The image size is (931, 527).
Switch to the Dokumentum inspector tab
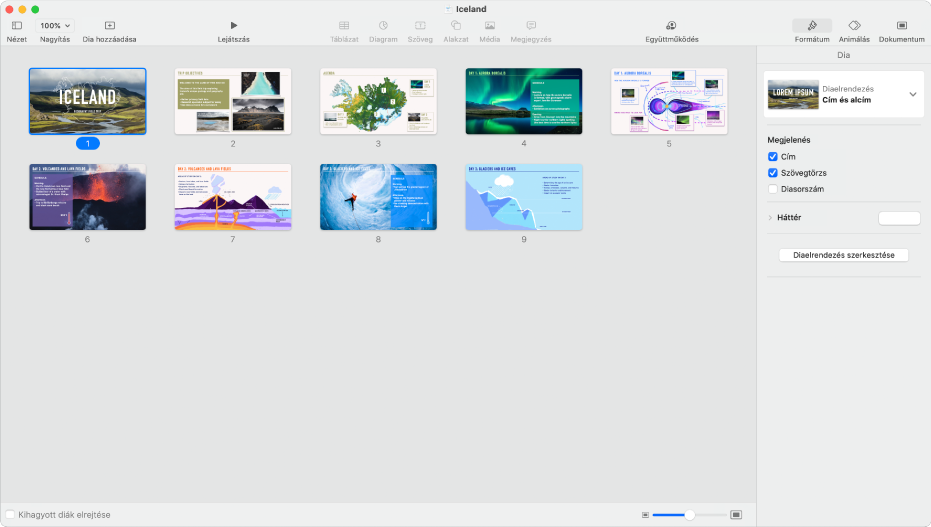[901, 26]
